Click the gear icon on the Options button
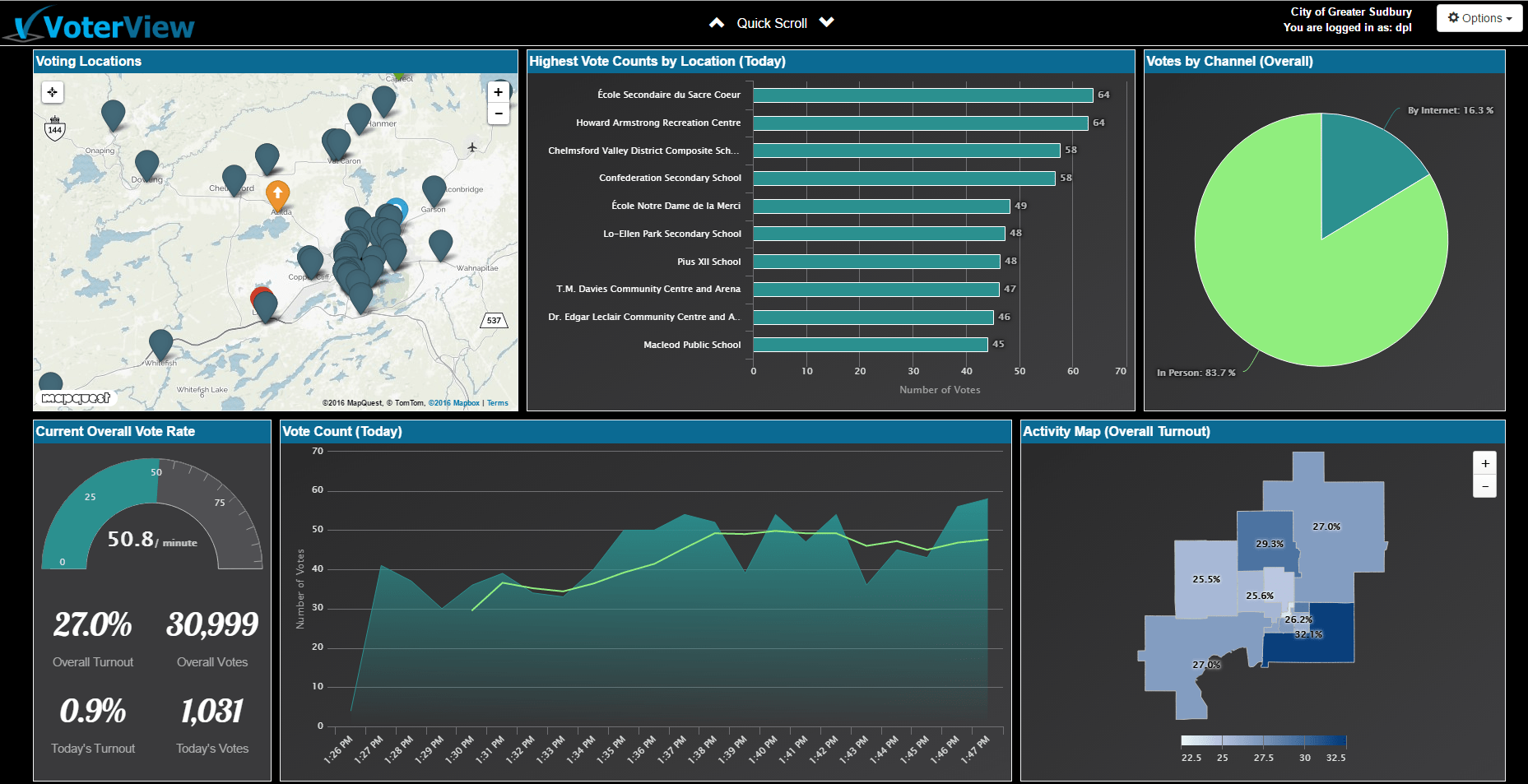 coord(1455,17)
